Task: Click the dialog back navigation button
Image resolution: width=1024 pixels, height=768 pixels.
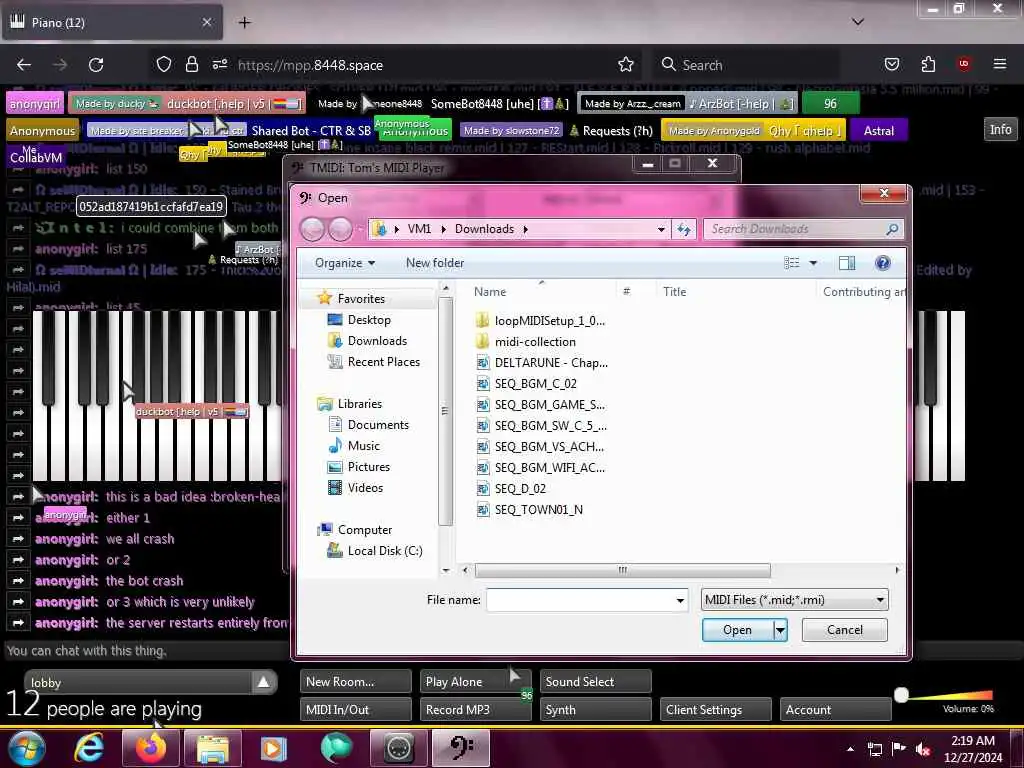Action: (x=312, y=229)
